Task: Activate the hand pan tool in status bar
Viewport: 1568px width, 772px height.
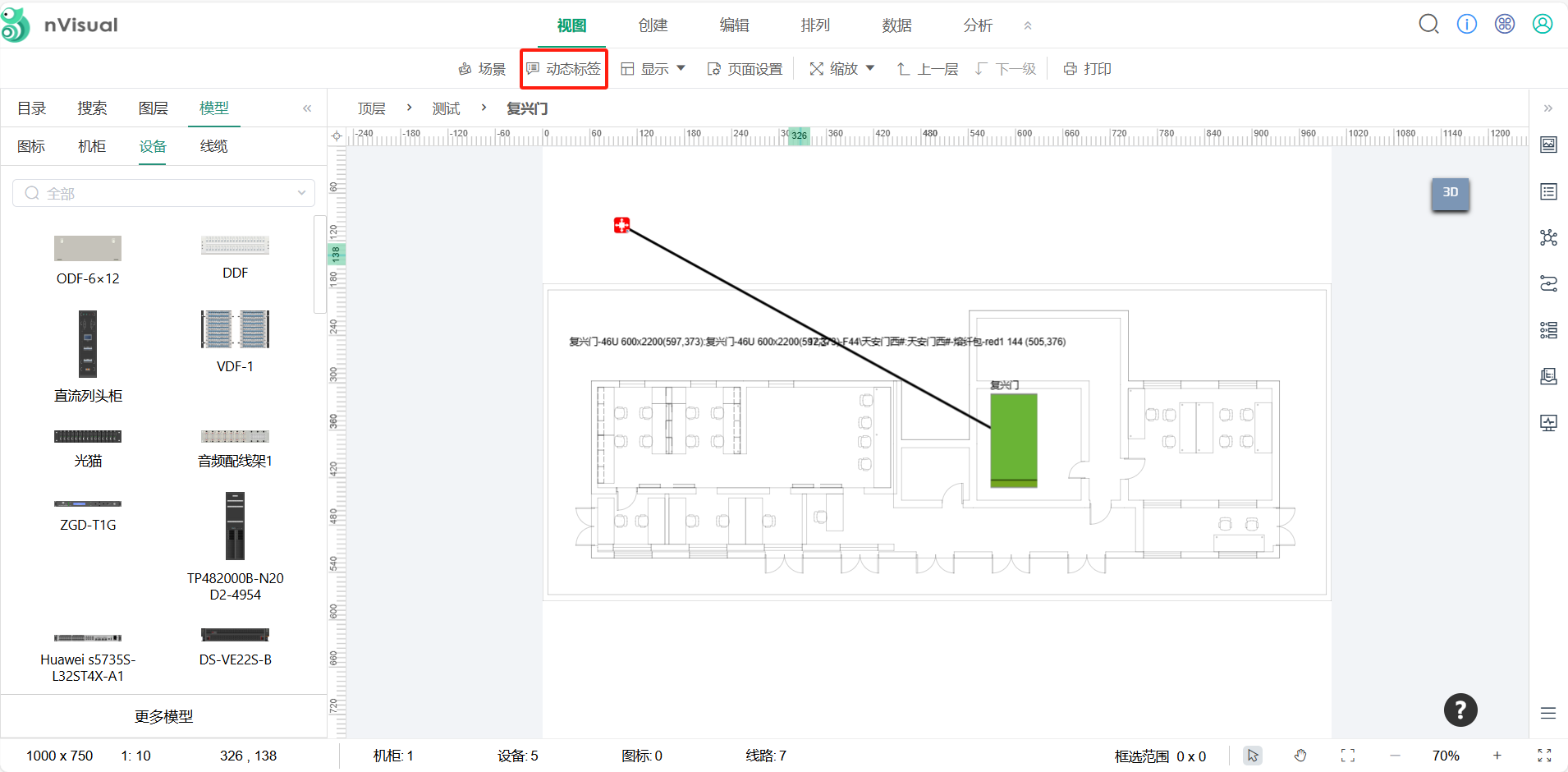Action: (x=1300, y=756)
